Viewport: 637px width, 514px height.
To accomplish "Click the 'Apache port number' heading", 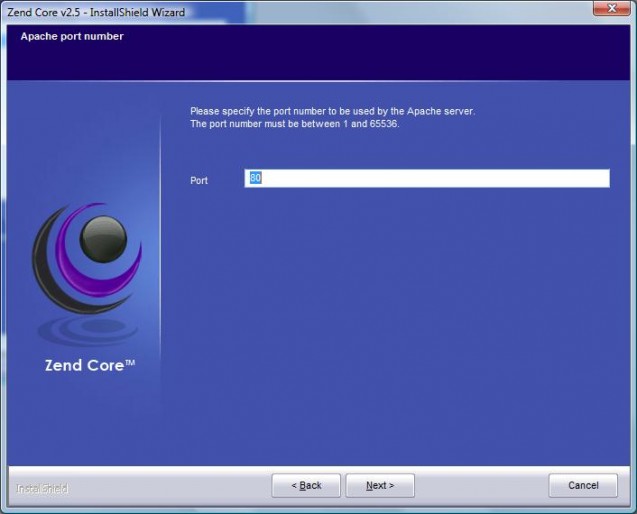I will (72, 37).
